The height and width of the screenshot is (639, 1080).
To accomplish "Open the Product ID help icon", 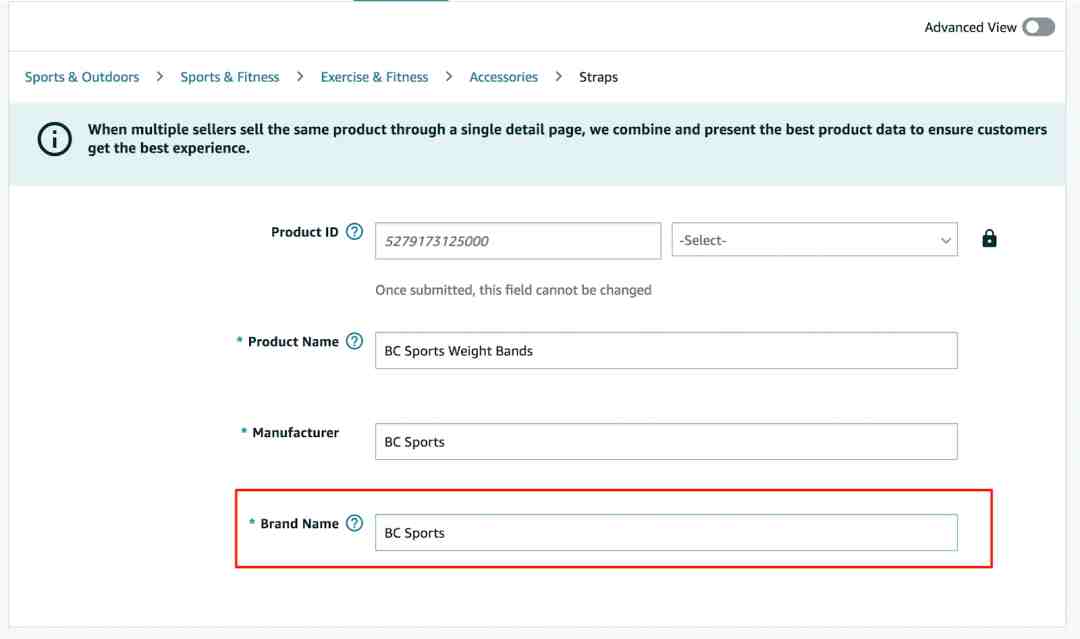I will pos(354,231).
